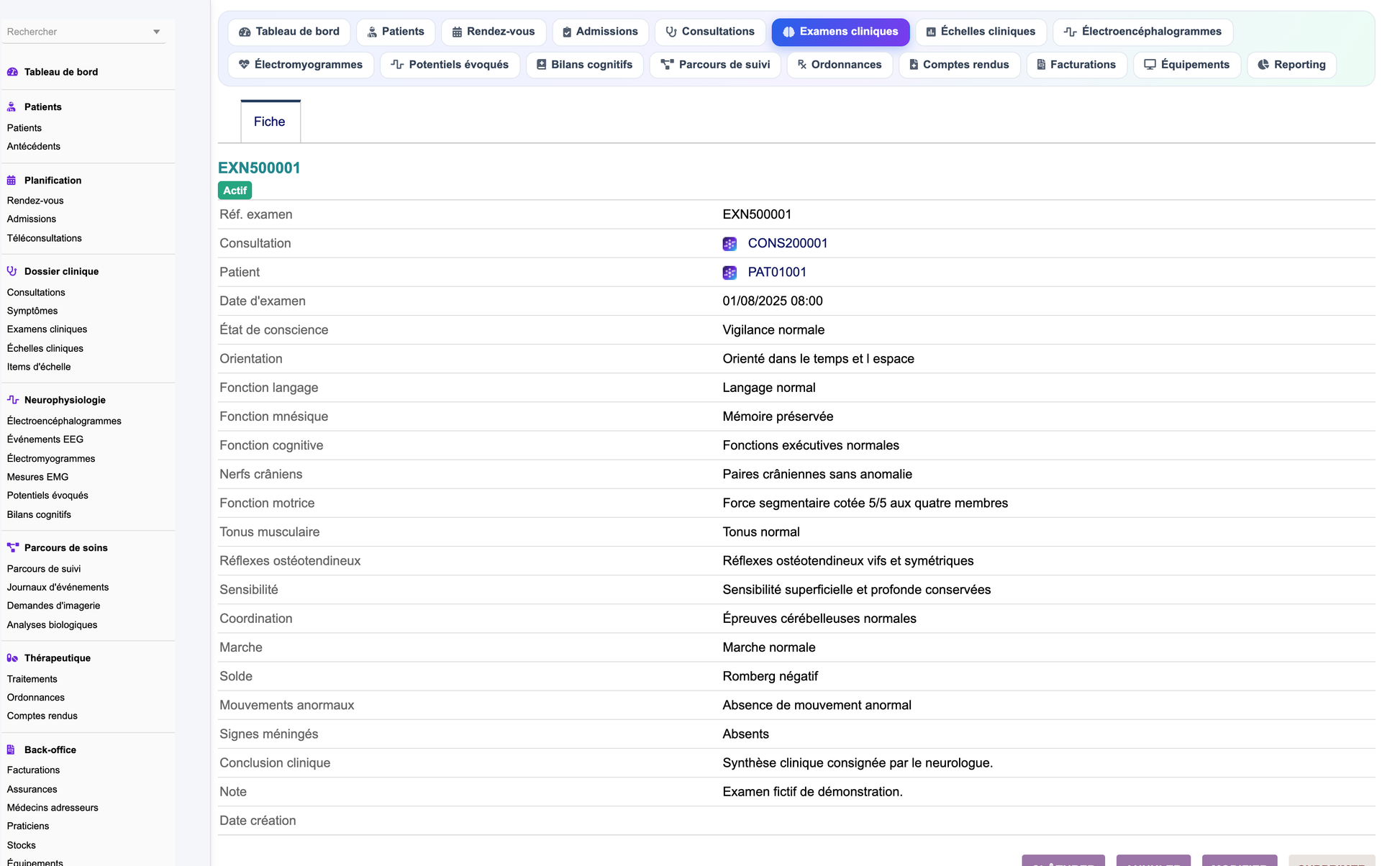
Task: Click the value 'Marche normale'
Action: tap(769, 647)
